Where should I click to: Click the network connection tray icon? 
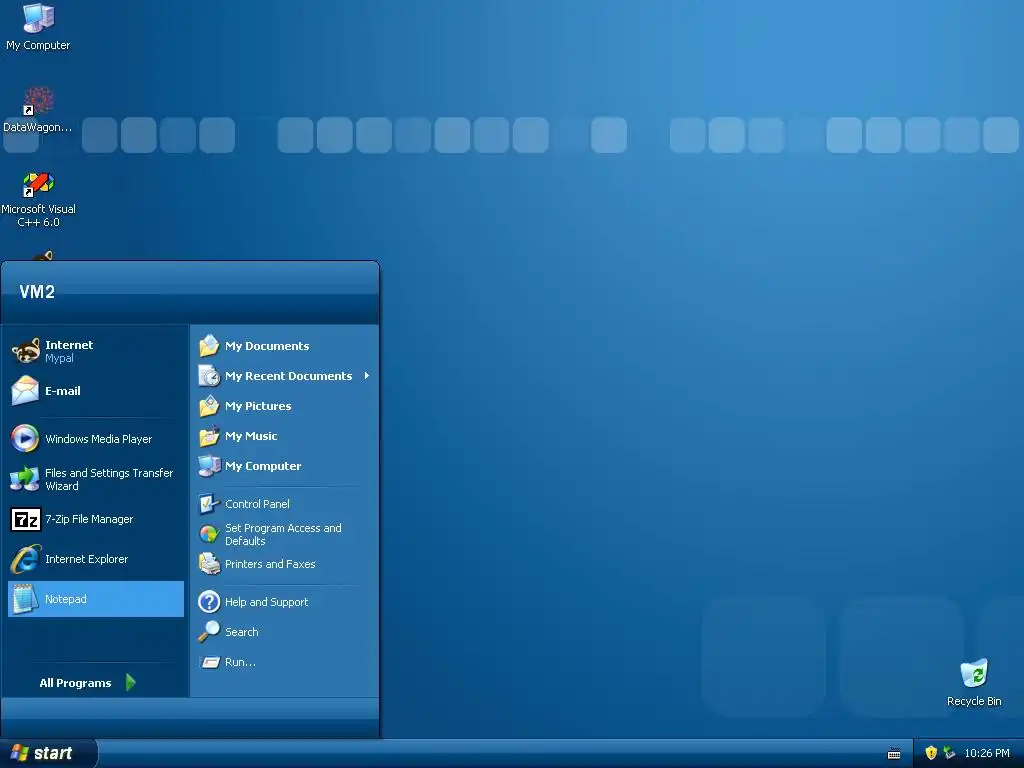[949, 753]
